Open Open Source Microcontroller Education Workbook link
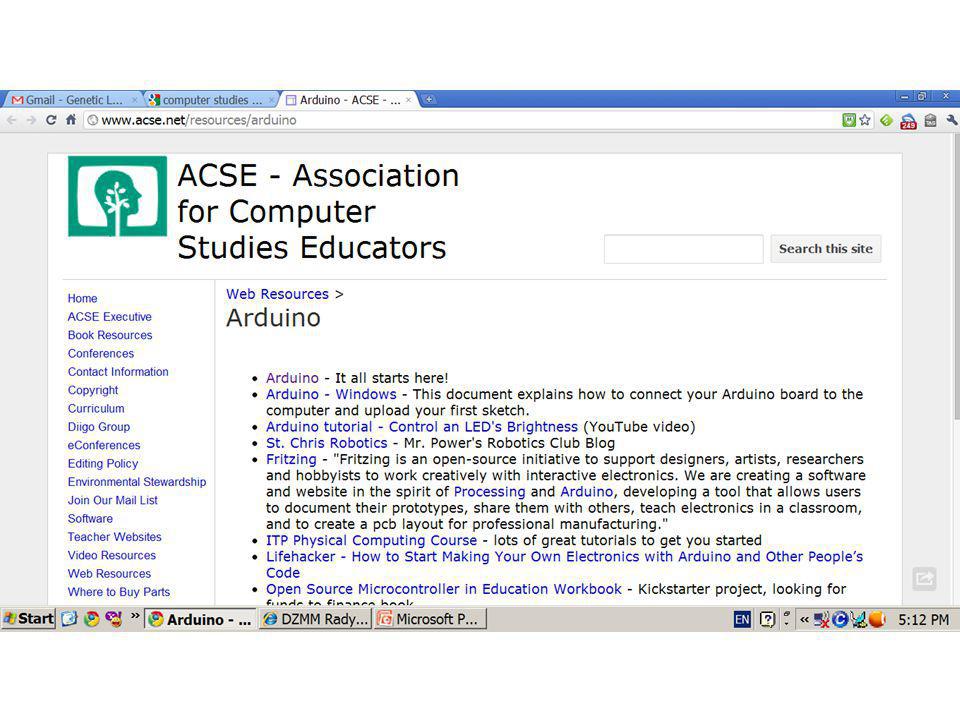Image resolution: width=960 pixels, height=720 pixels. [443, 589]
